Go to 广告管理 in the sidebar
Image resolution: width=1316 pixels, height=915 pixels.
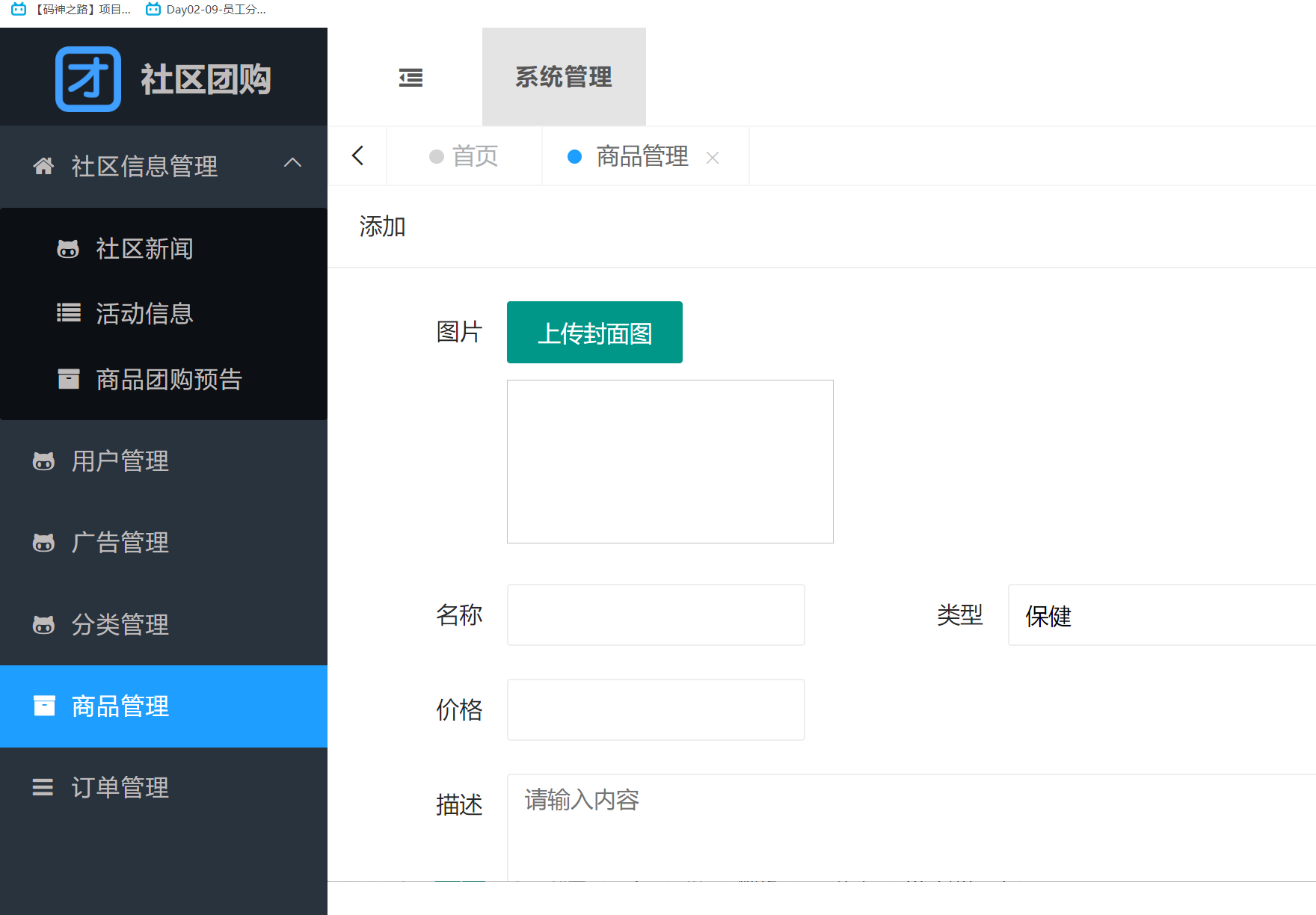click(164, 542)
